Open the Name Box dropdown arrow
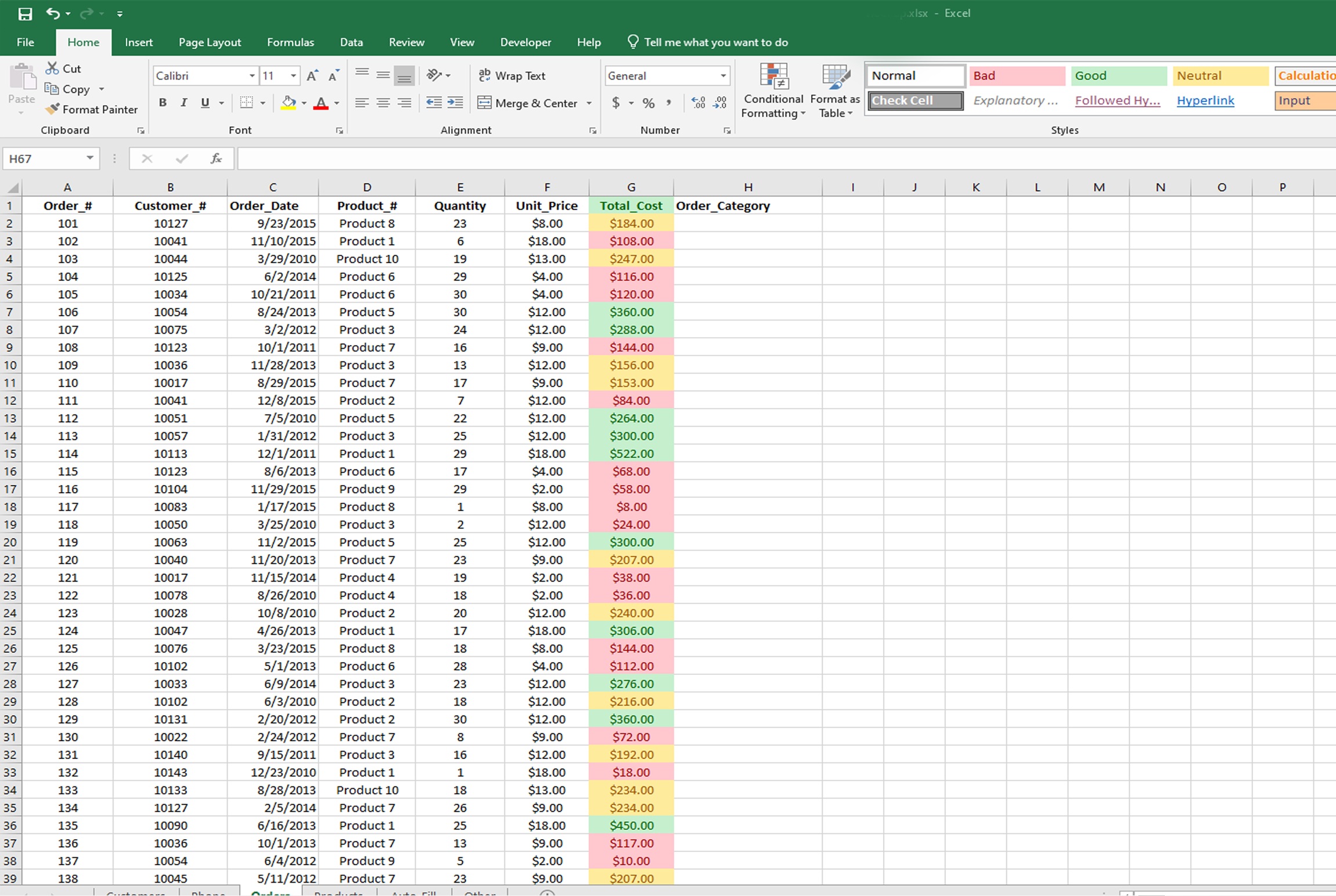Viewport: 1336px width, 896px height. [x=90, y=158]
